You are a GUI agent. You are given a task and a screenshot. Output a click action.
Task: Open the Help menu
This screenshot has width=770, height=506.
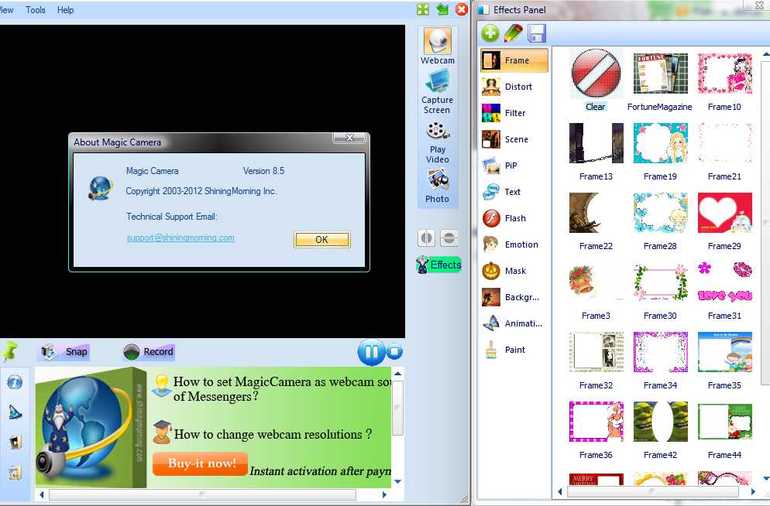(65, 10)
